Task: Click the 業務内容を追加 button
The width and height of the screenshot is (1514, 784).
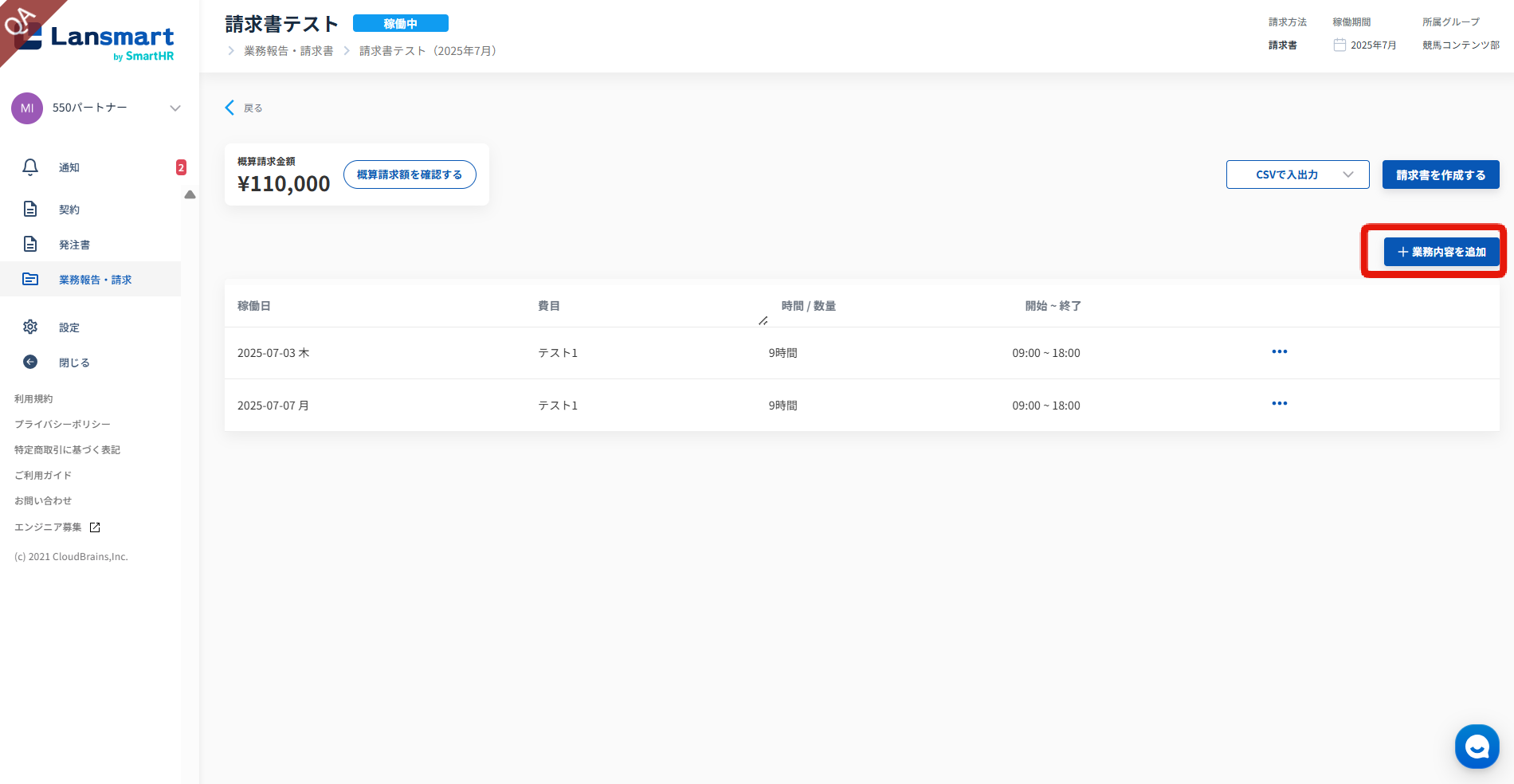Action: pos(1441,252)
